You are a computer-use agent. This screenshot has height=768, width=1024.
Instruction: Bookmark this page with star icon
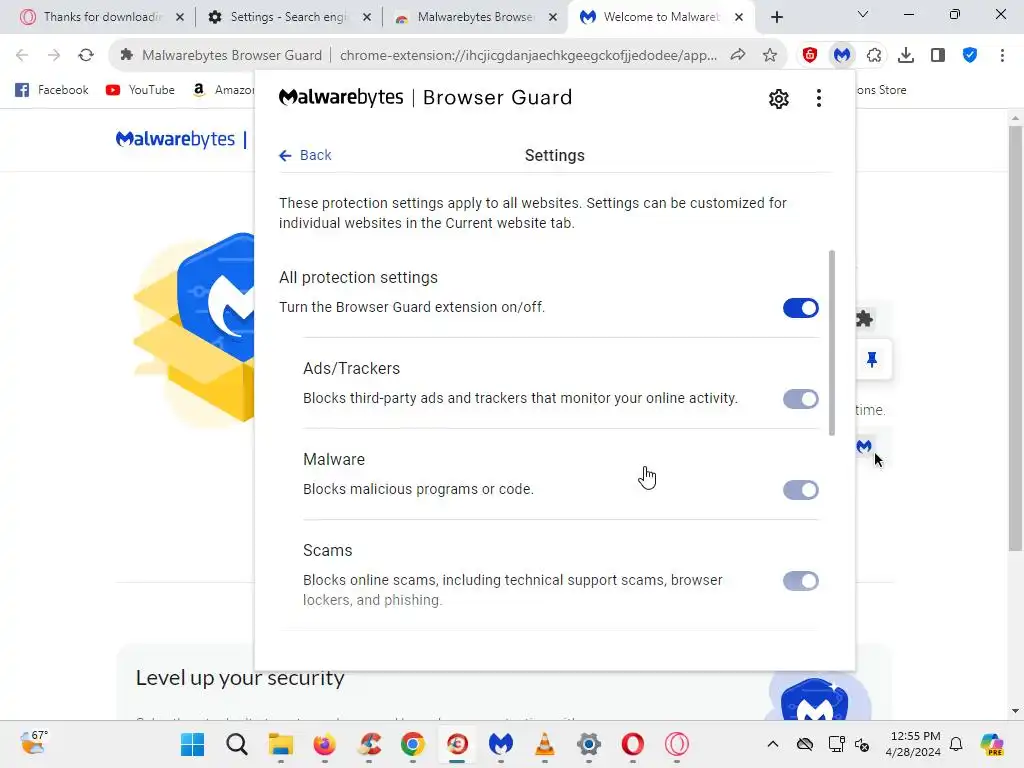point(770,56)
